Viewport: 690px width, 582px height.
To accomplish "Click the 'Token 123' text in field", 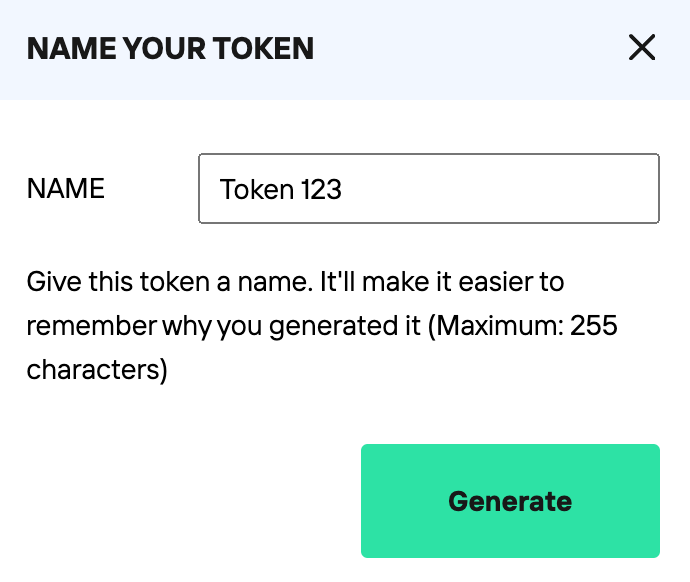I will click(x=280, y=189).
